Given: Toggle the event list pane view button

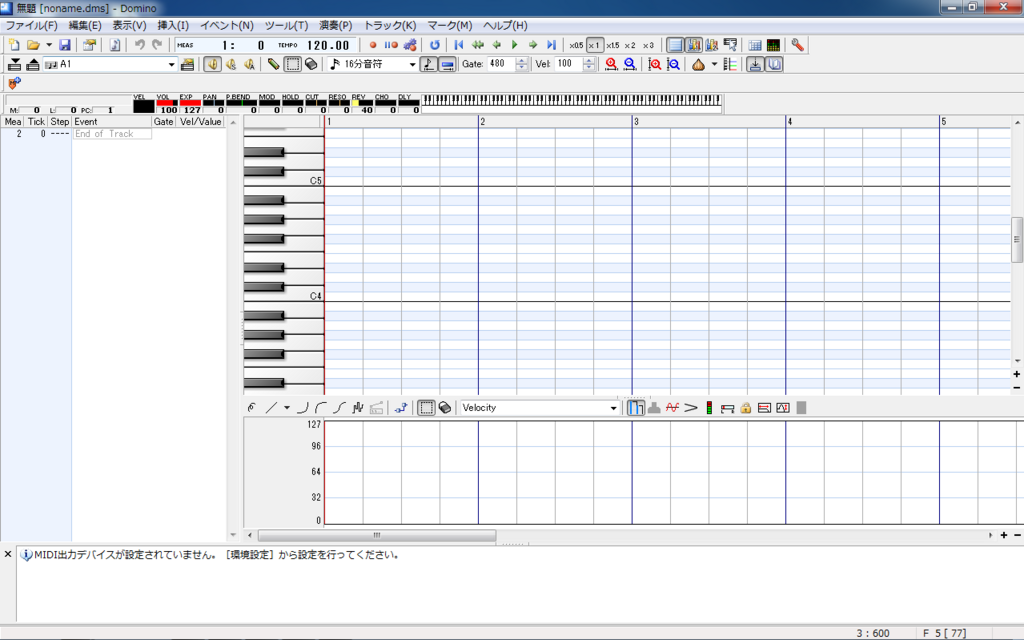Looking at the screenshot, I should coord(675,45).
